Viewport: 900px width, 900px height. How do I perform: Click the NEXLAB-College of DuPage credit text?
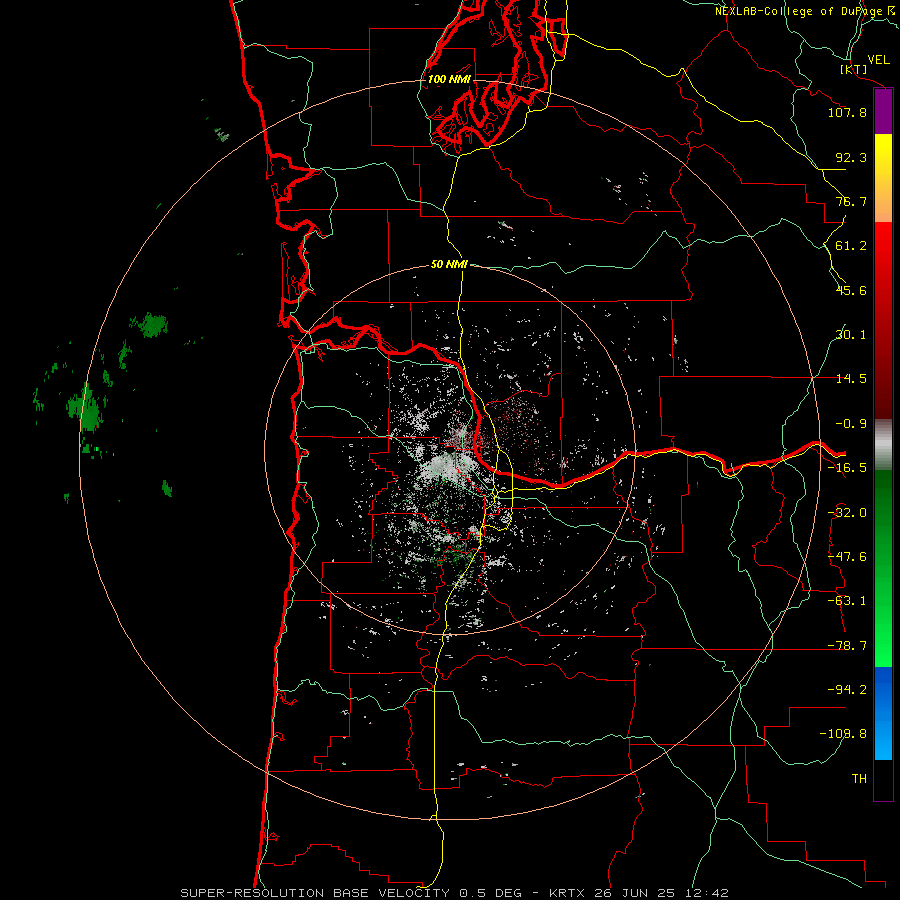(799, 11)
